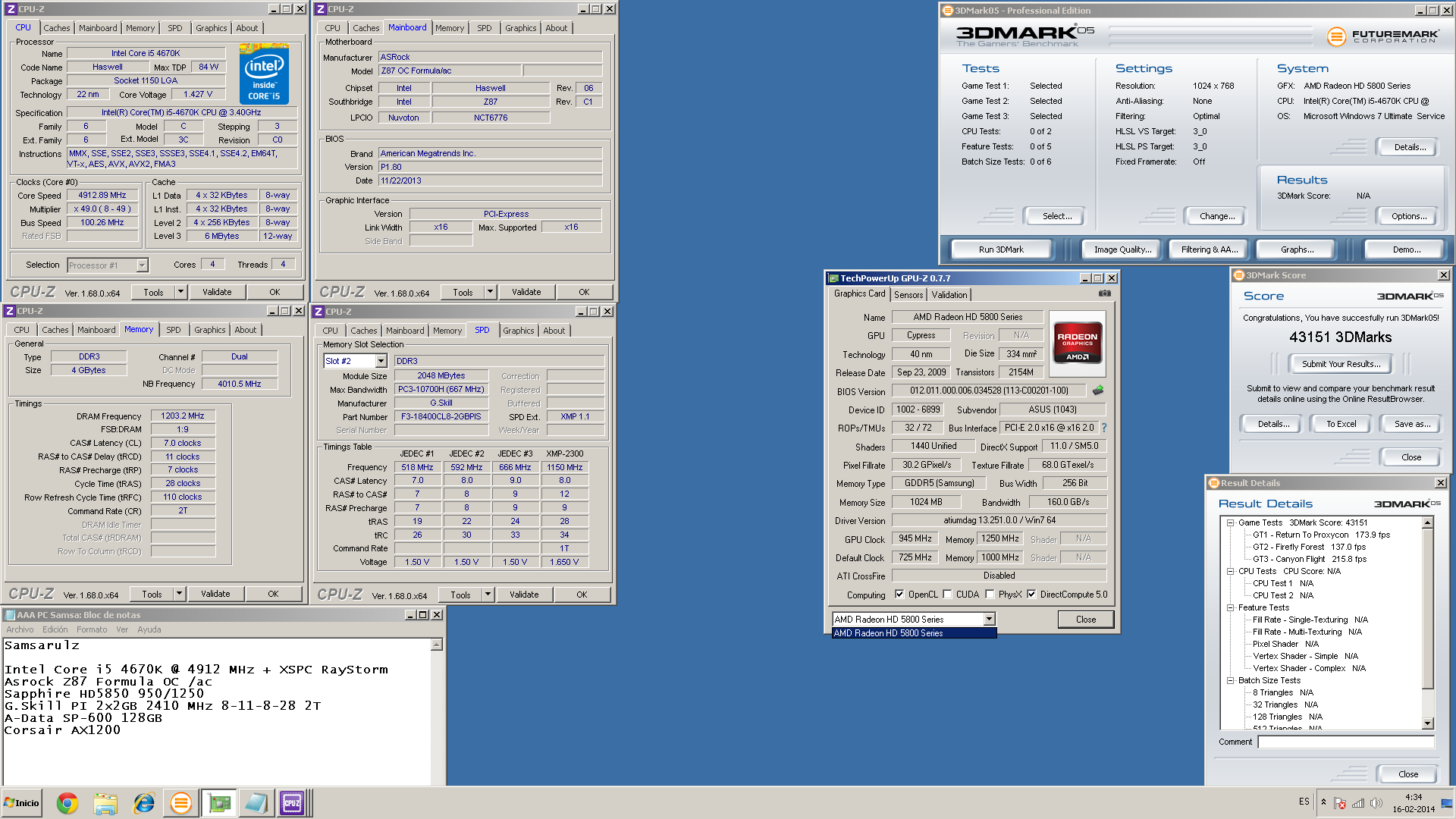This screenshot has width=1456, height=819.
Task: Open Google Chrome from the taskbar
Action: tap(67, 803)
